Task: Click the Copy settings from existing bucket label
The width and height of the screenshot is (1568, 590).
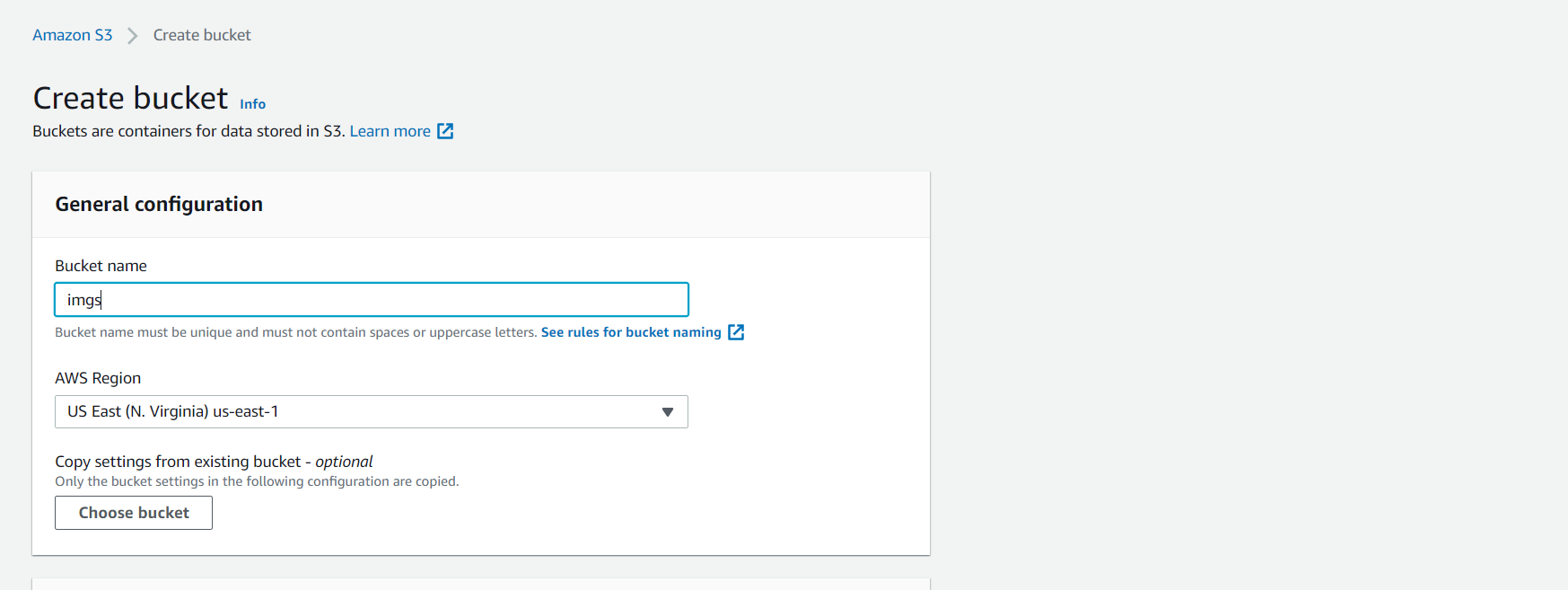Action: pos(214,462)
